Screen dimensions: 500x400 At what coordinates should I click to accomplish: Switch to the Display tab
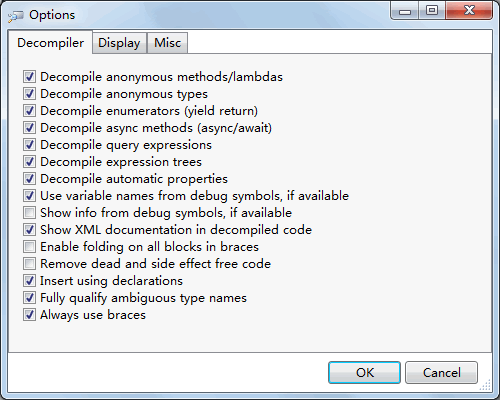tap(119, 43)
